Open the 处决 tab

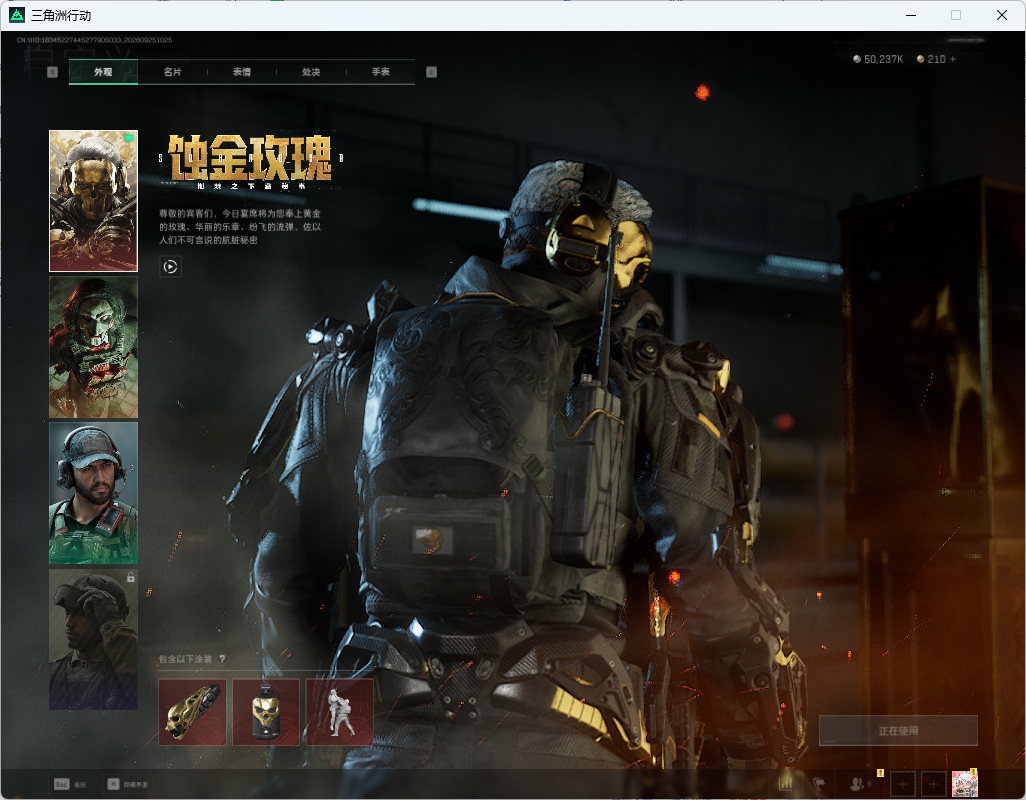coord(311,72)
